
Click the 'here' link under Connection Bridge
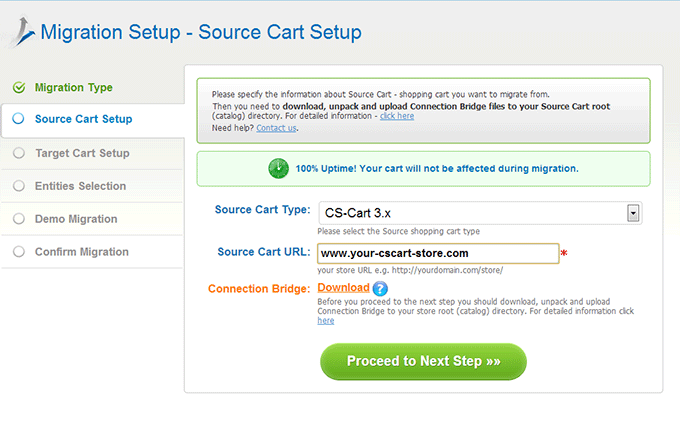point(326,321)
